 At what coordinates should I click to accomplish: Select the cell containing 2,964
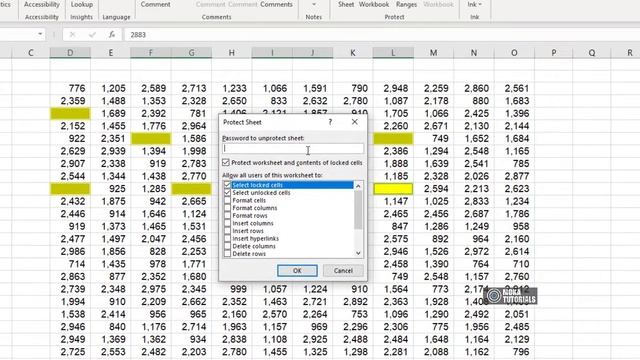click(x=191, y=126)
